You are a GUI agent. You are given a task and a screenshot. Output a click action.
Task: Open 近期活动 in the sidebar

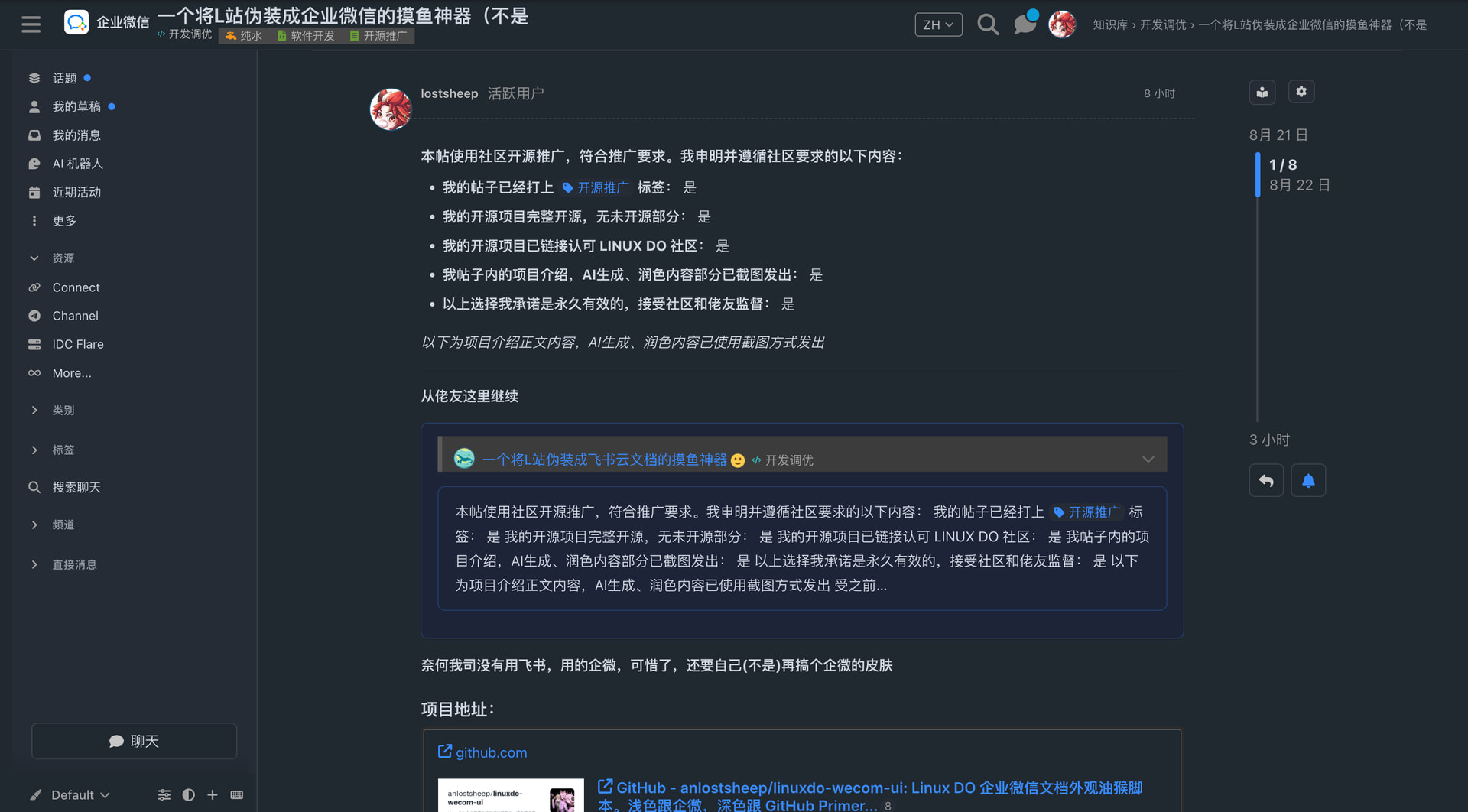click(76, 192)
